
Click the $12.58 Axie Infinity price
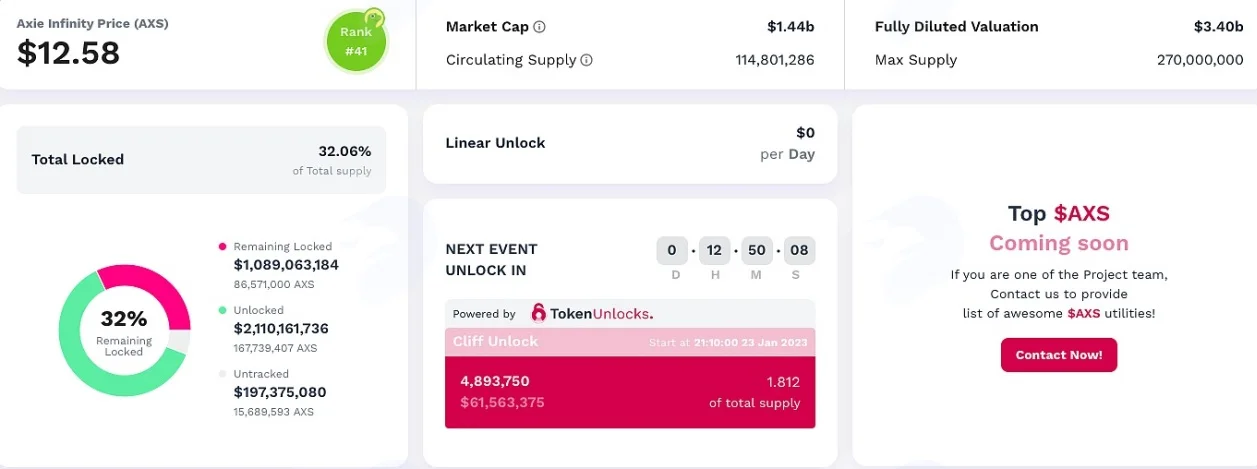(69, 52)
